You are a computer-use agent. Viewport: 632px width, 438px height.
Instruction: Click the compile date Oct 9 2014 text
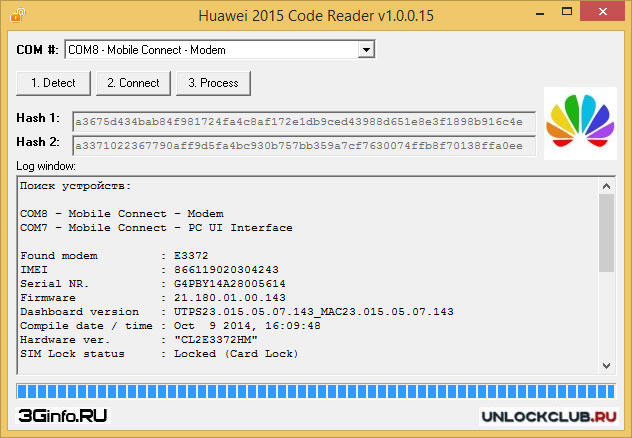247,326
